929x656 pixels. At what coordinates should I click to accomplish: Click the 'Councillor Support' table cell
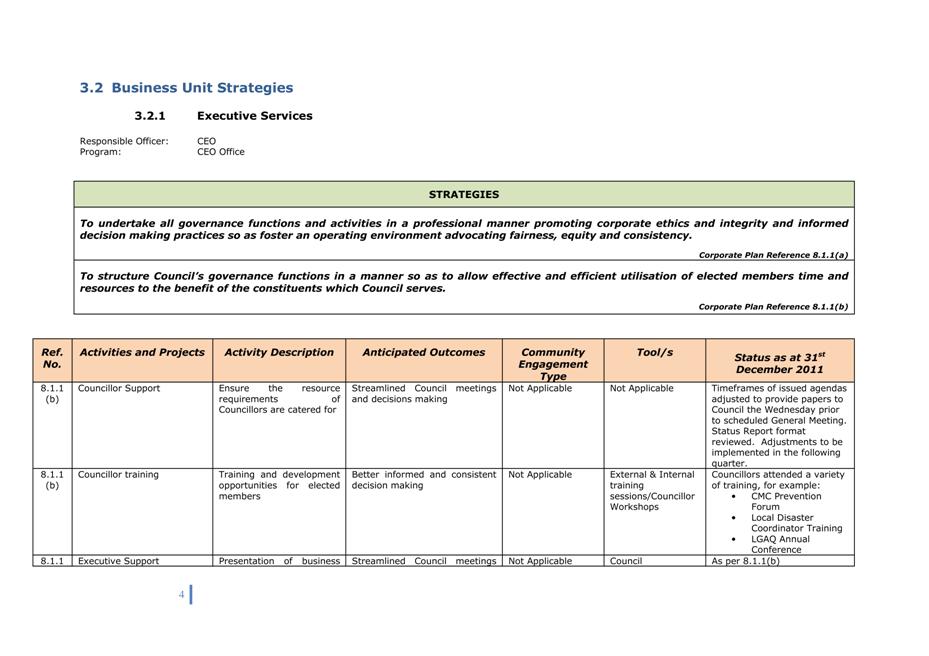[x=119, y=388]
